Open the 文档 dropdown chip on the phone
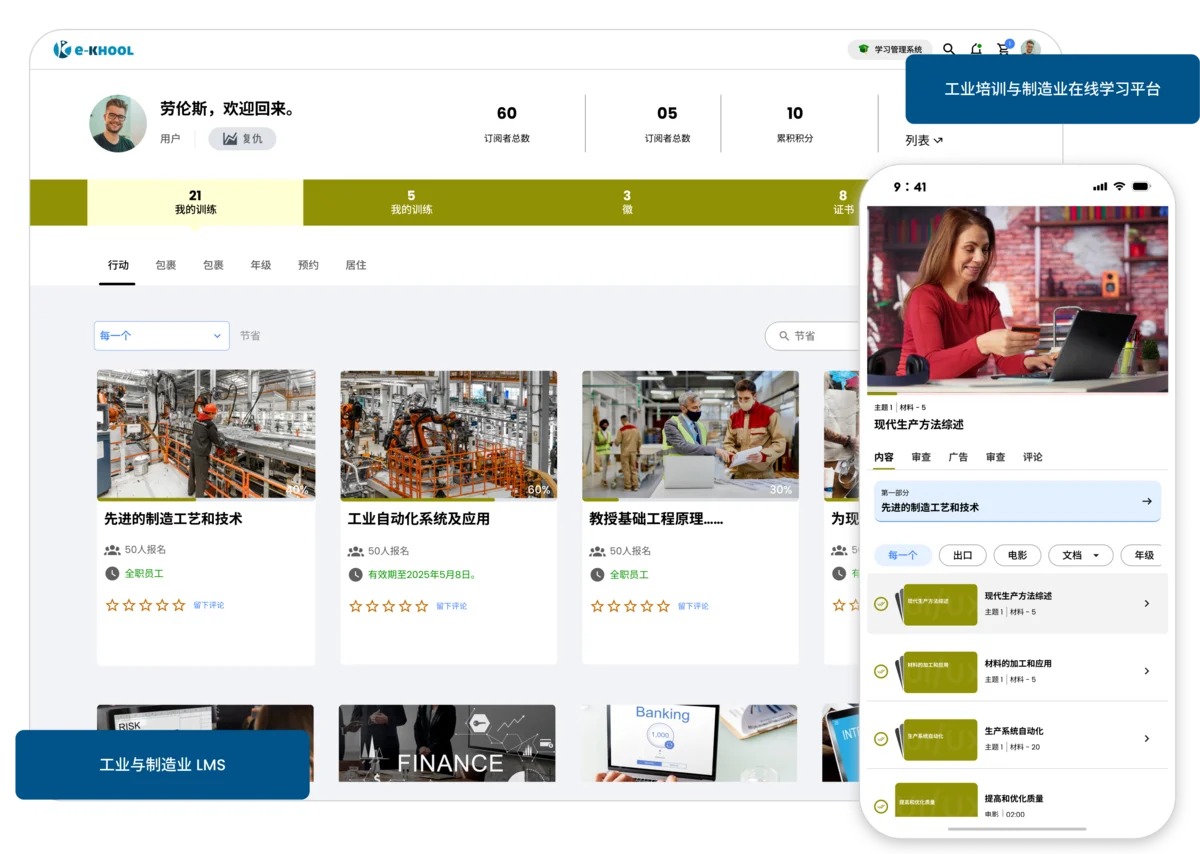The image size is (1200, 854). point(1080,555)
